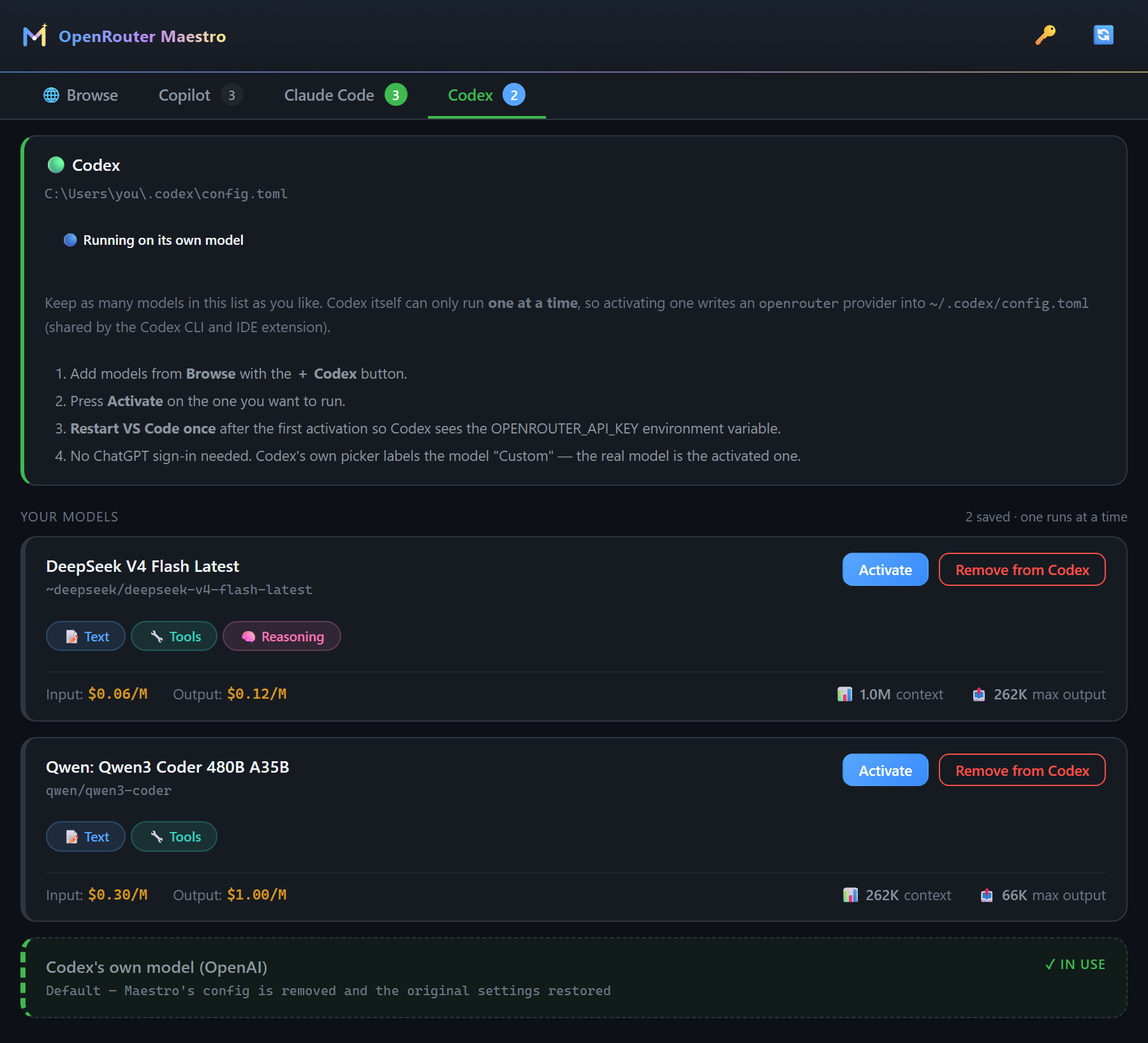Viewport: 1148px width, 1043px height.
Task: Click the output icon next to 262K max output
Action: click(979, 694)
